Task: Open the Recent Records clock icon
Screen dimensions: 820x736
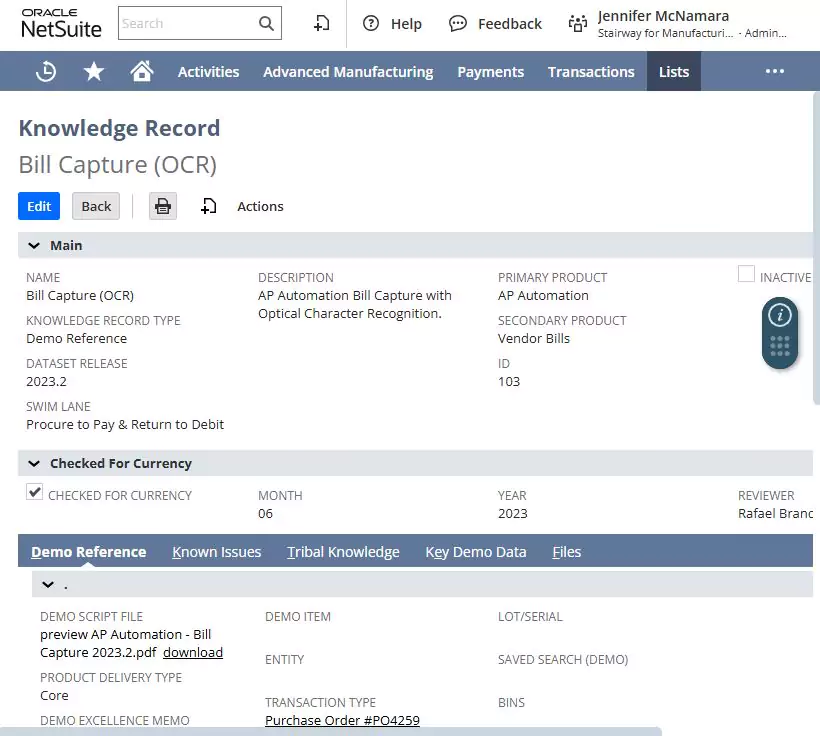Action: 46,71
